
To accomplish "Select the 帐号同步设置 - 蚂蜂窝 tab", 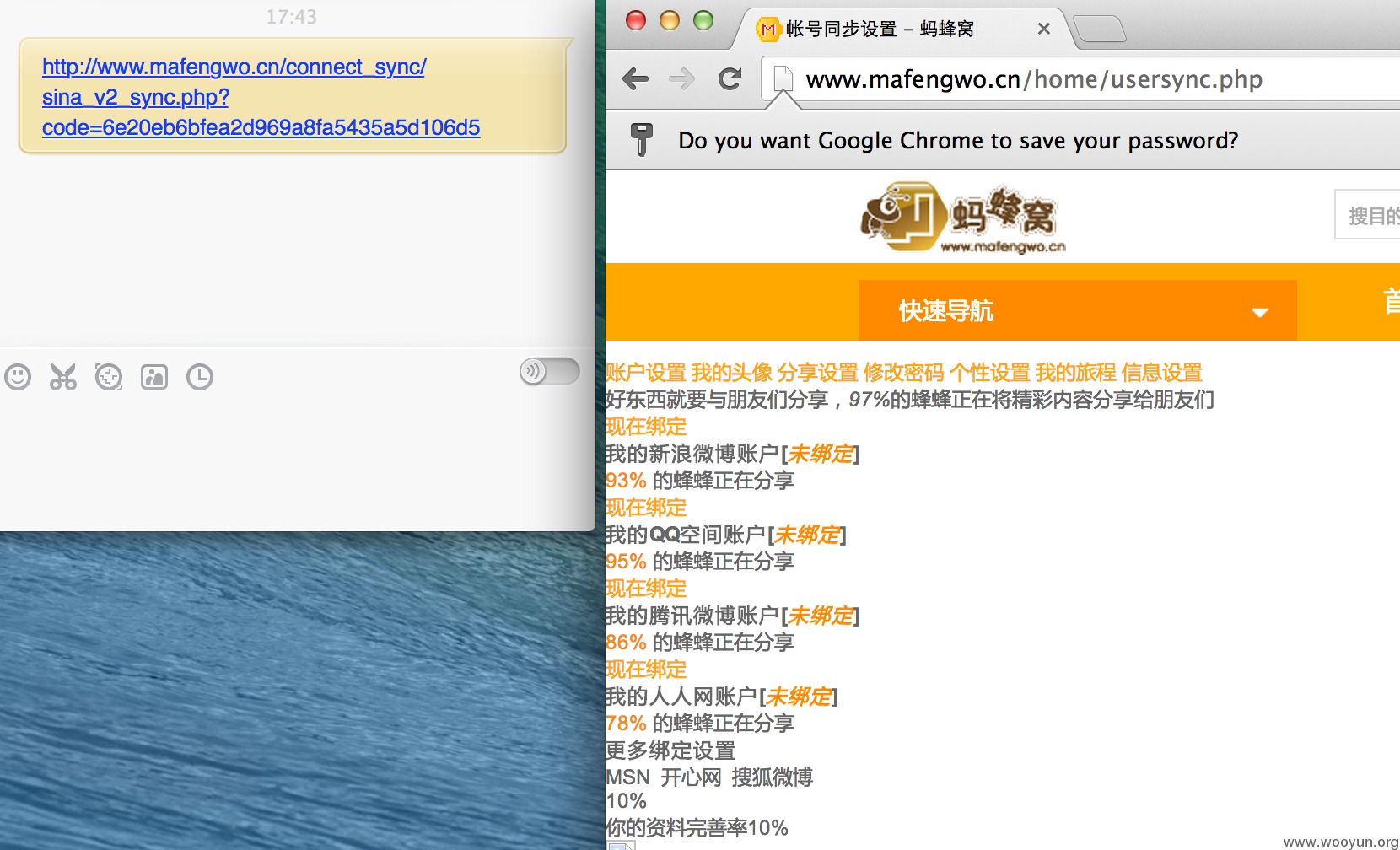I will [x=880, y=29].
